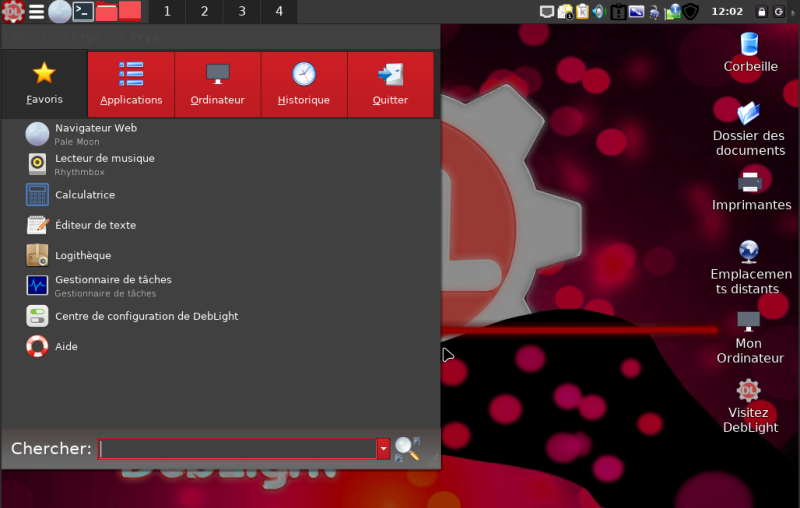Open Centre de configuration de DebLight

pyautogui.click(x=146, y=316)
